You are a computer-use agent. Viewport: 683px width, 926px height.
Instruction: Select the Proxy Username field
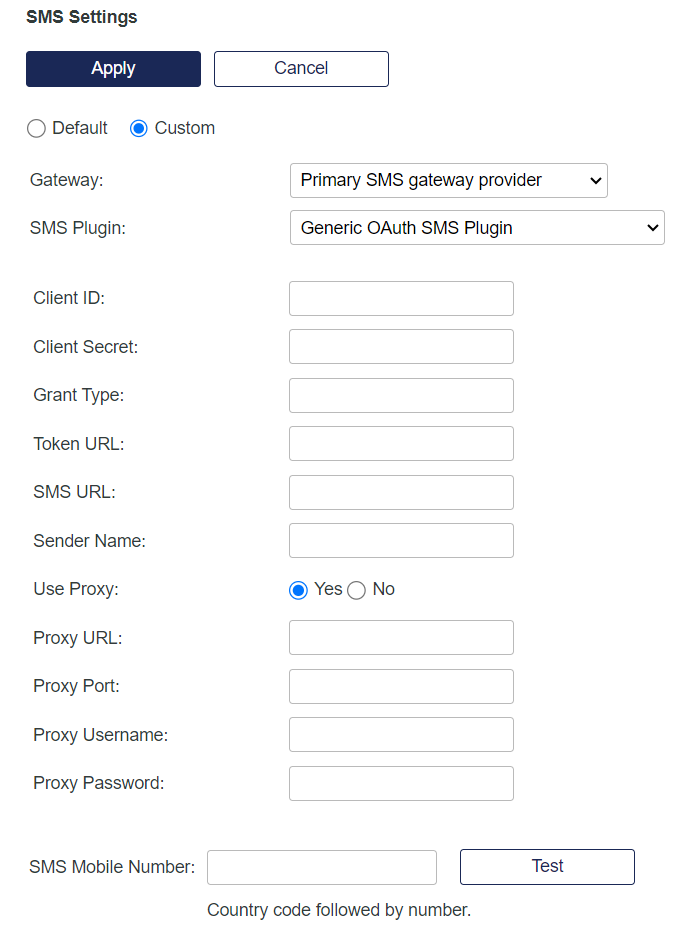click(401, 735)
